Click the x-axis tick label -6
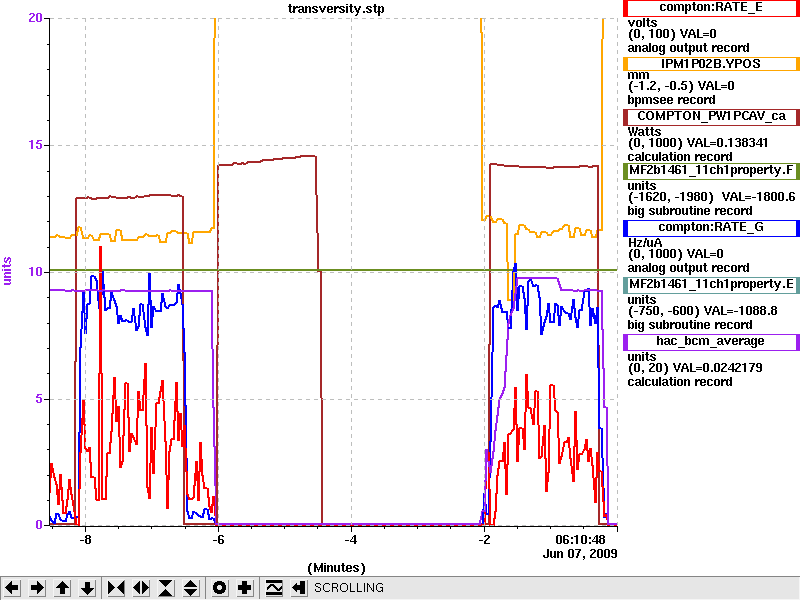 pyautogui.click(x=218, y=540)
